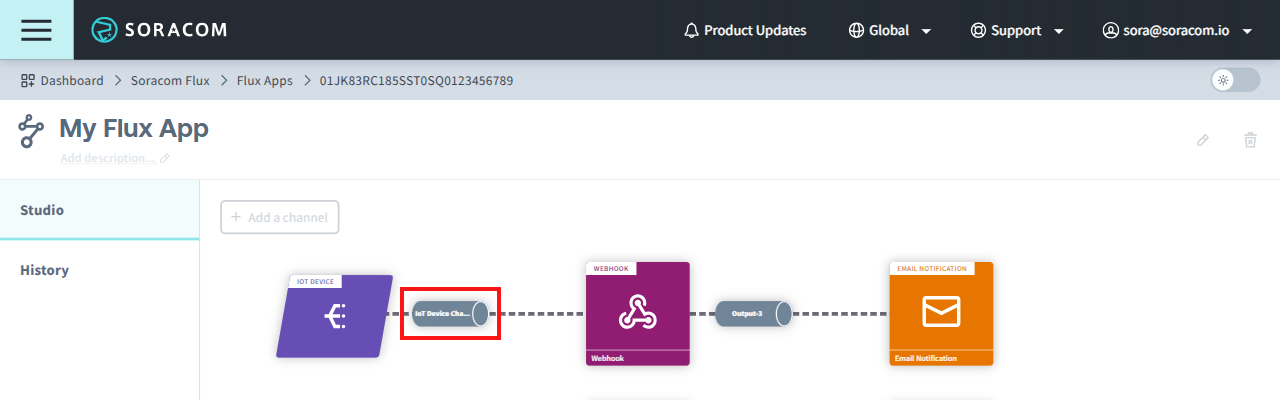Click the Webhook label at the bottom of the purple node
Screen dimensions: 1280x400
point(607,358)
